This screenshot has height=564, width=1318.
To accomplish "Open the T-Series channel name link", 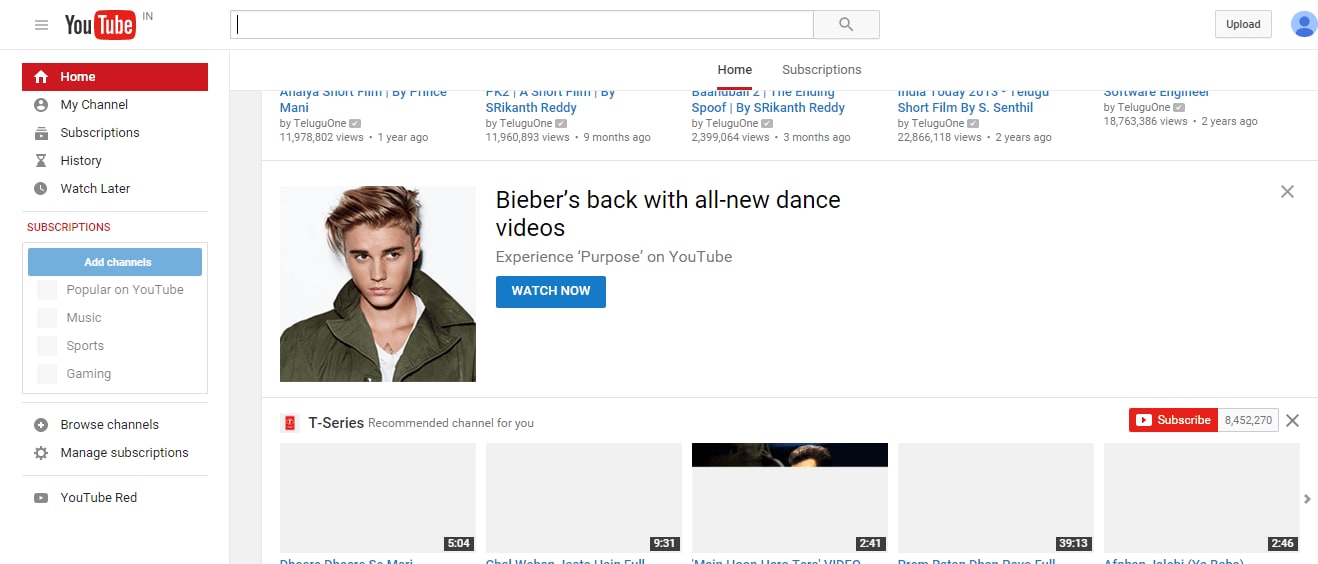I will pyautogui.click(x=336, y=422).
